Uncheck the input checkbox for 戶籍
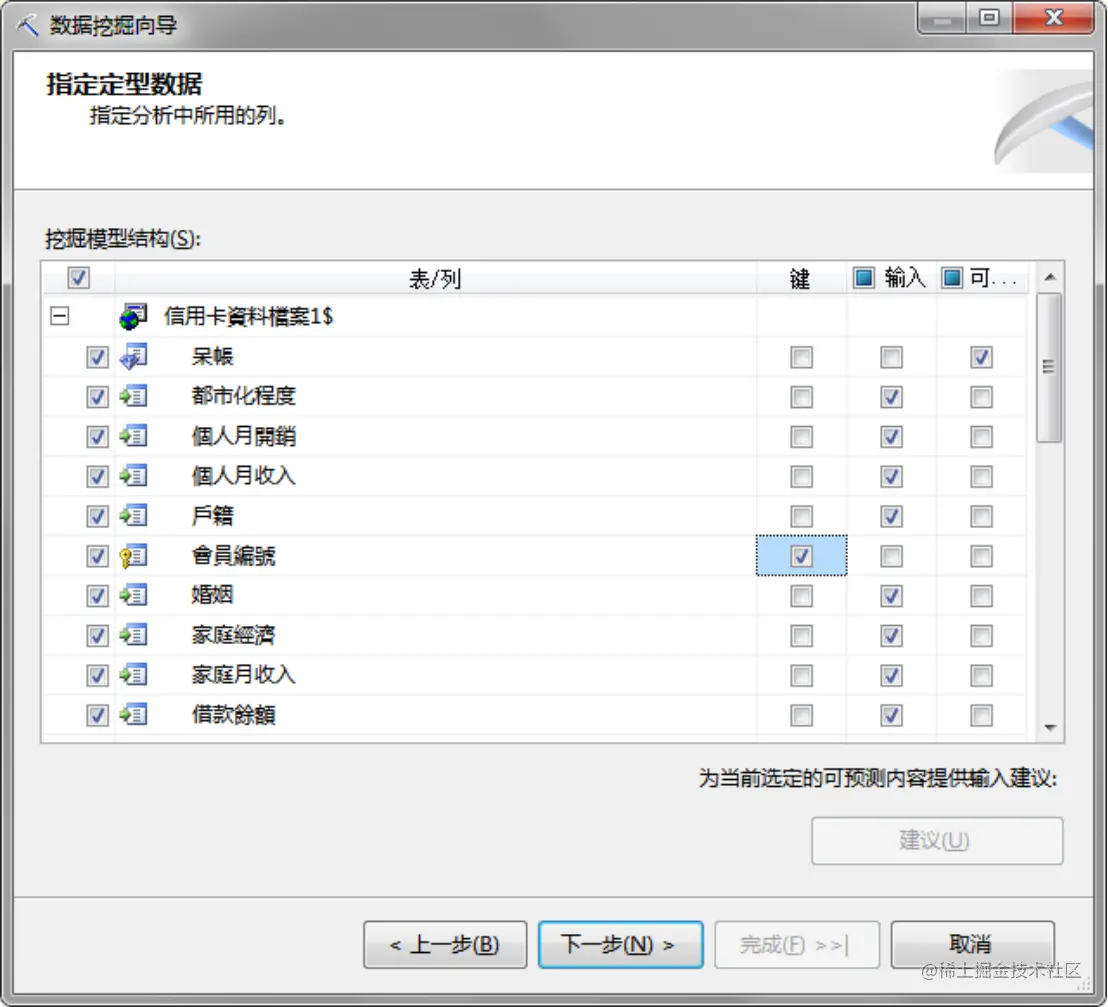This screenshot has height=1007, width=1108. [x=891, y=516]
